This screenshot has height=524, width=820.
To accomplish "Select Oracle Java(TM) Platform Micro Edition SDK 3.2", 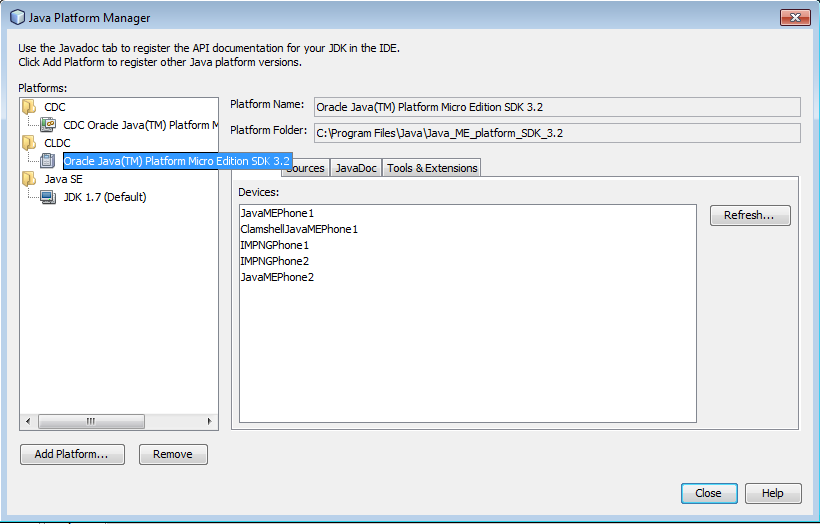I will pos(177,161).
